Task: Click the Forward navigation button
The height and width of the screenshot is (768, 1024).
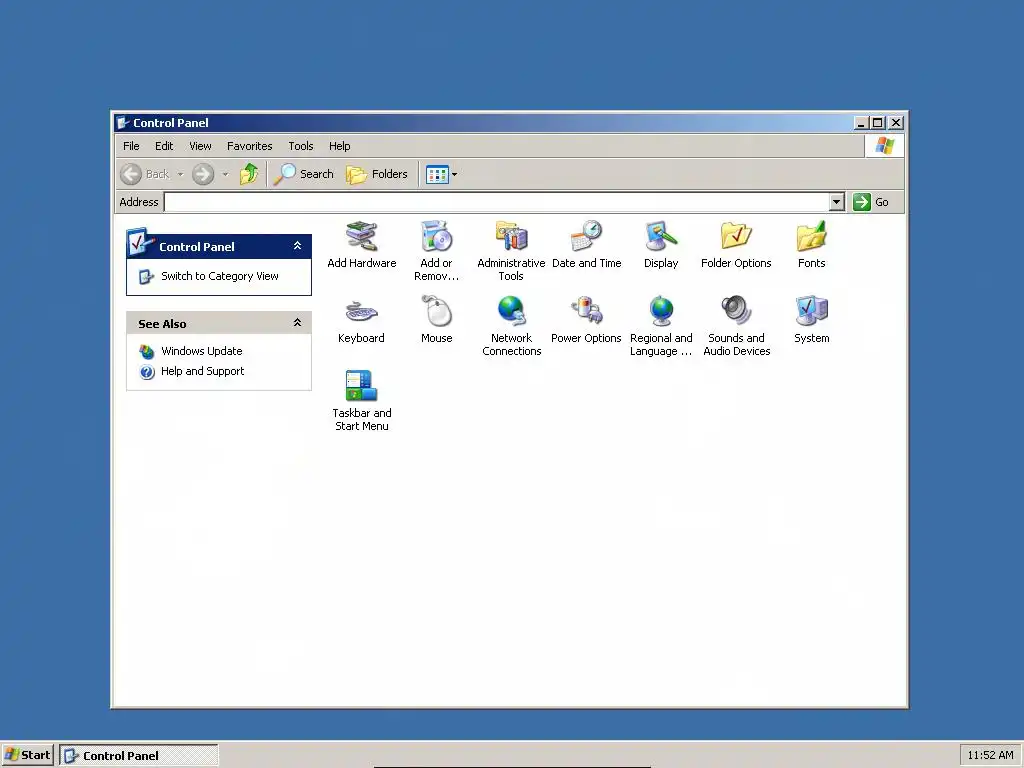Action: 203,174
